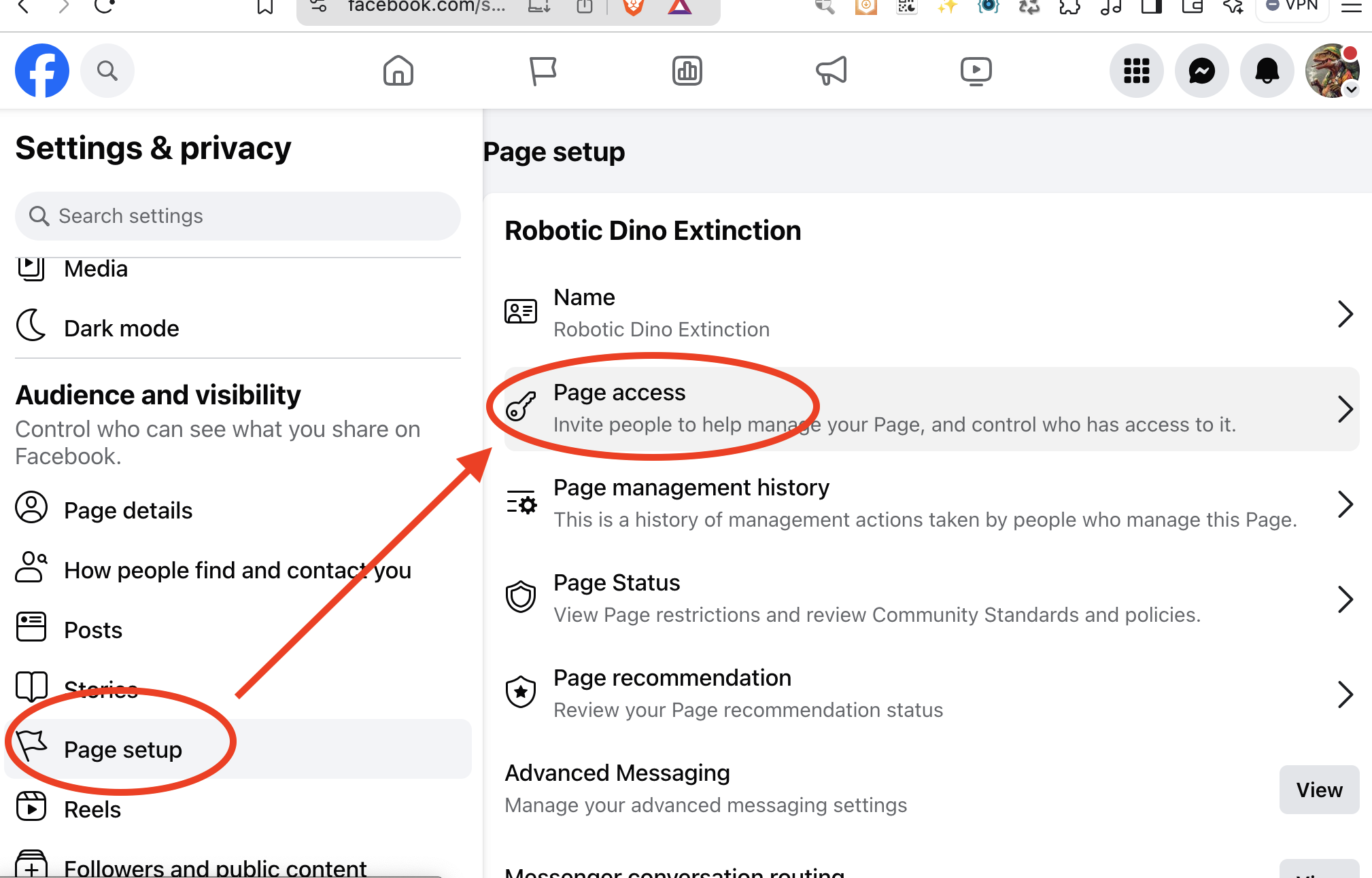Viewport: 1372px width, 878px height.
Task: Open the Messenger chat icon
Action: click(1201, 71)
